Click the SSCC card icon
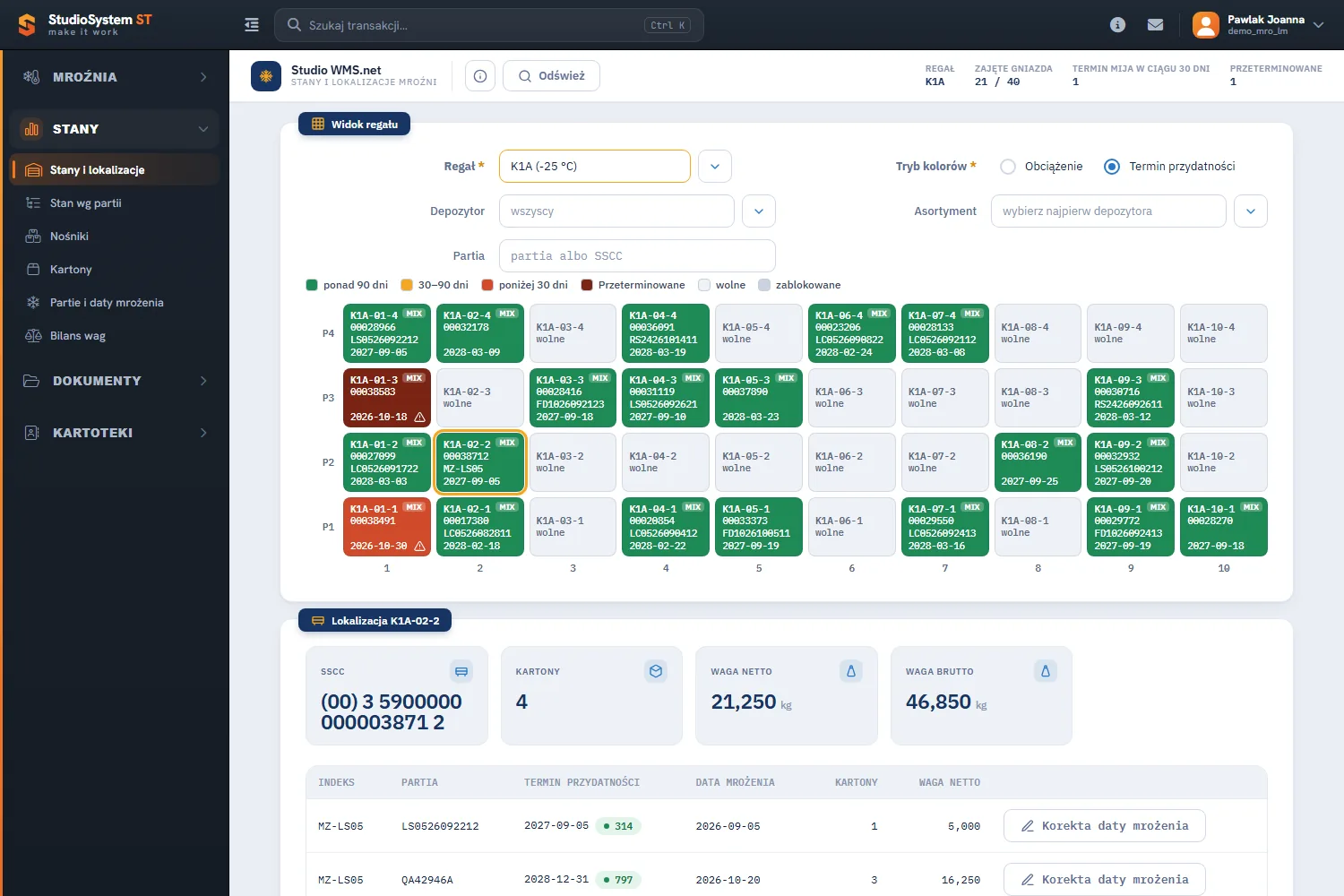The height and width of the screenshot is (896, 1344). click(x=461, y=671)
